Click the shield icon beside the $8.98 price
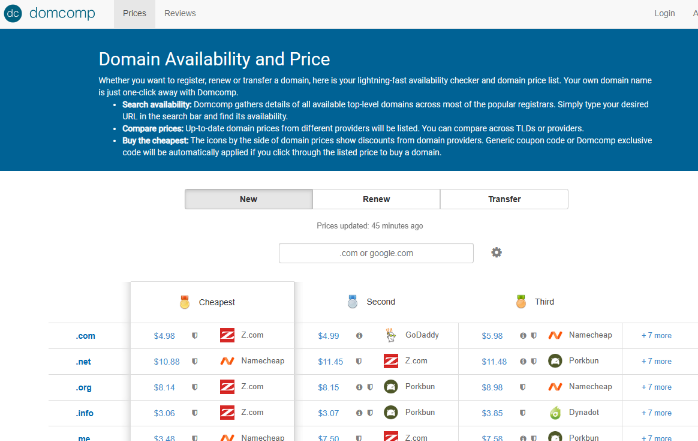698x441 pixels. point(523,387)
